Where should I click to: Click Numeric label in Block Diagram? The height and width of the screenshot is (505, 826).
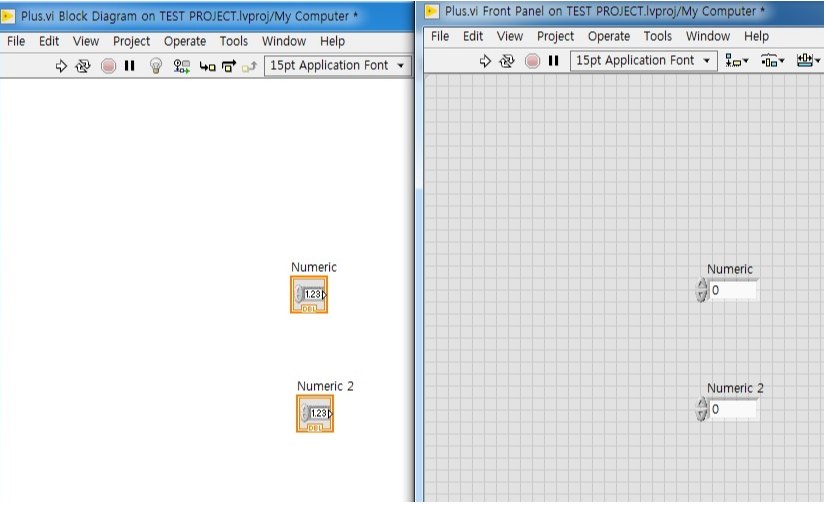coord(314,267)
